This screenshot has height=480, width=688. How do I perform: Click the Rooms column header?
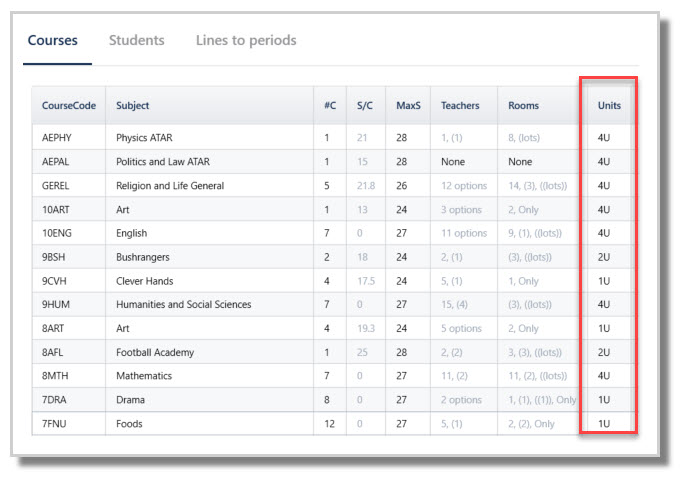523,106
